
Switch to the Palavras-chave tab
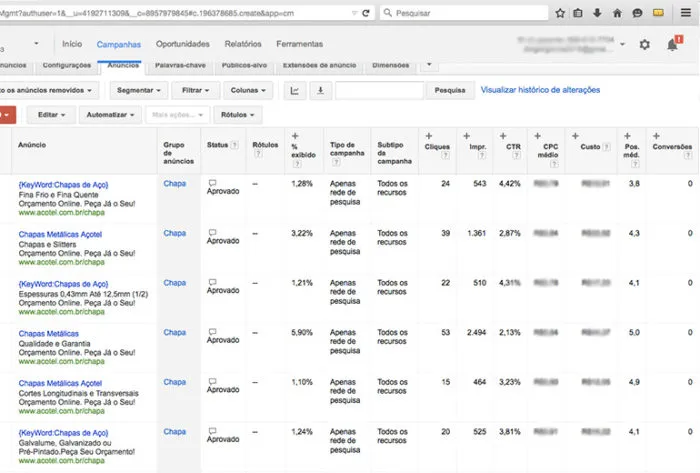point(180,66)
